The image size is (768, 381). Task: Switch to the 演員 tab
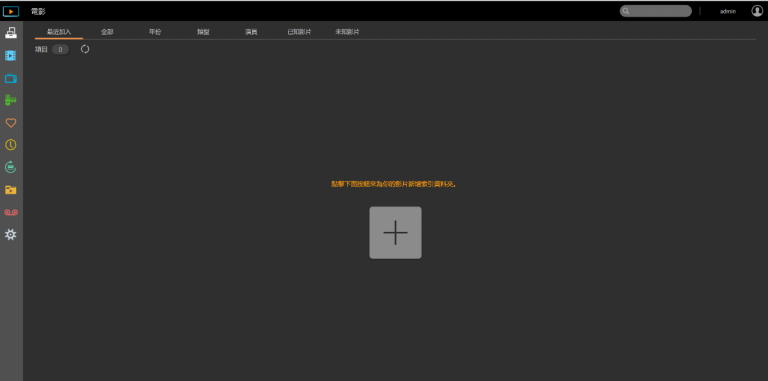251,32
